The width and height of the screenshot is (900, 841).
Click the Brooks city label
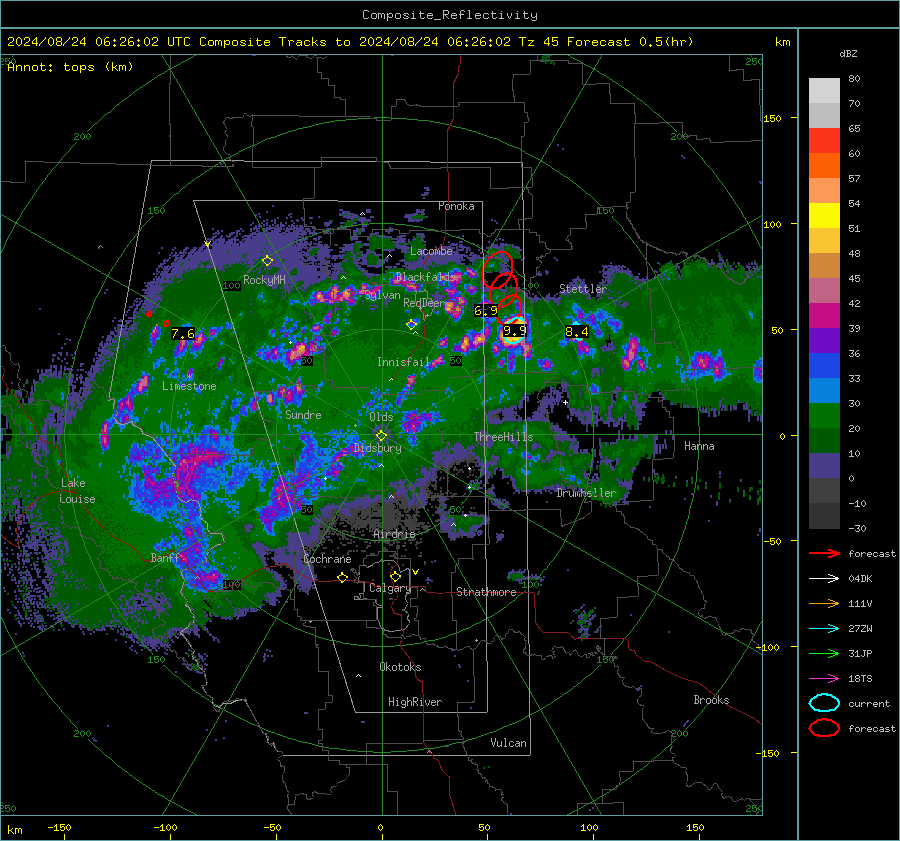(x=711, y=700)
